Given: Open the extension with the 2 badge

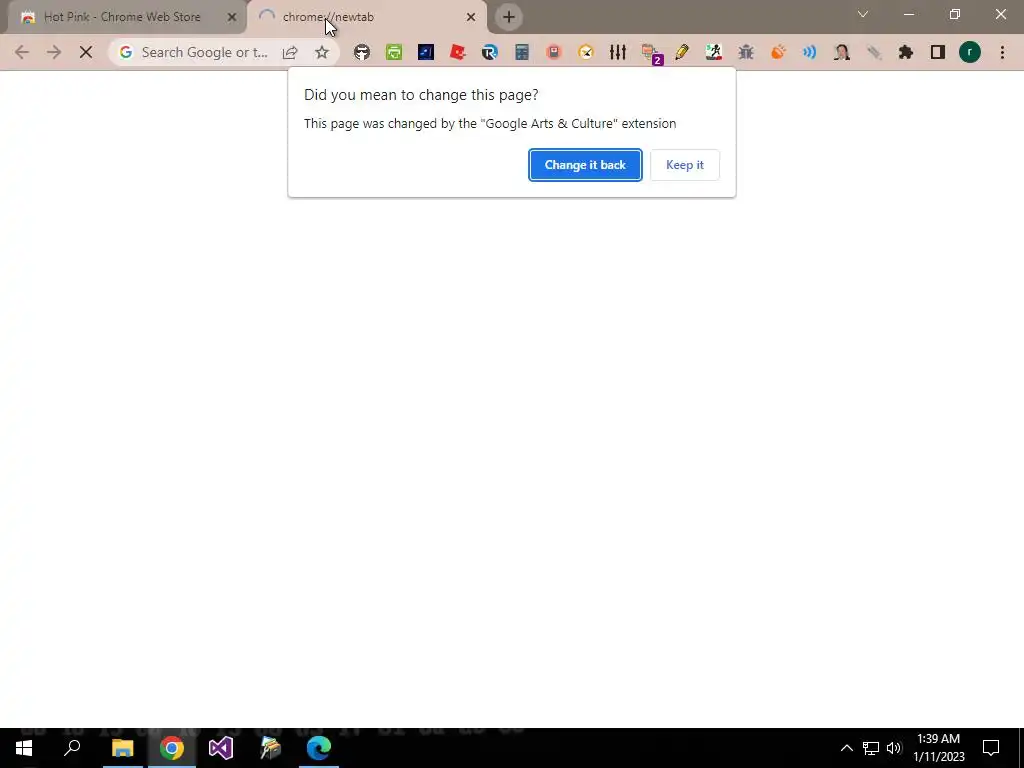Looking at the screenshot, I should pyautogui.click(x=651, y=54).
